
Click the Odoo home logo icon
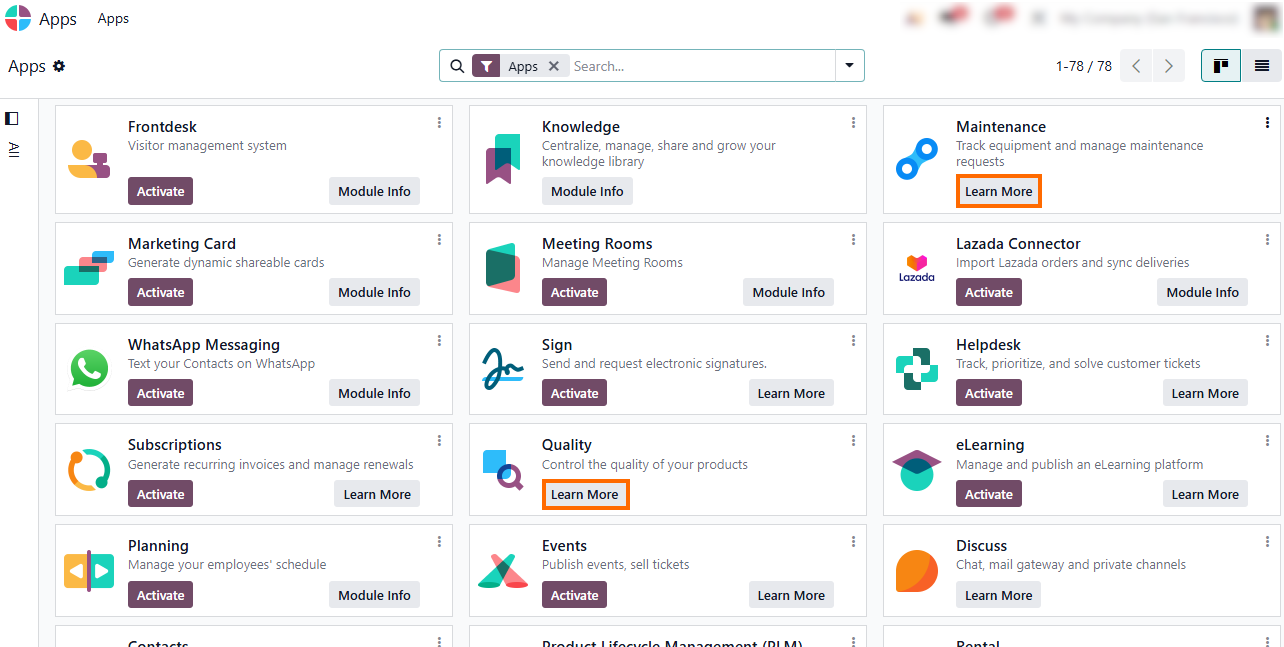[18, 18]
